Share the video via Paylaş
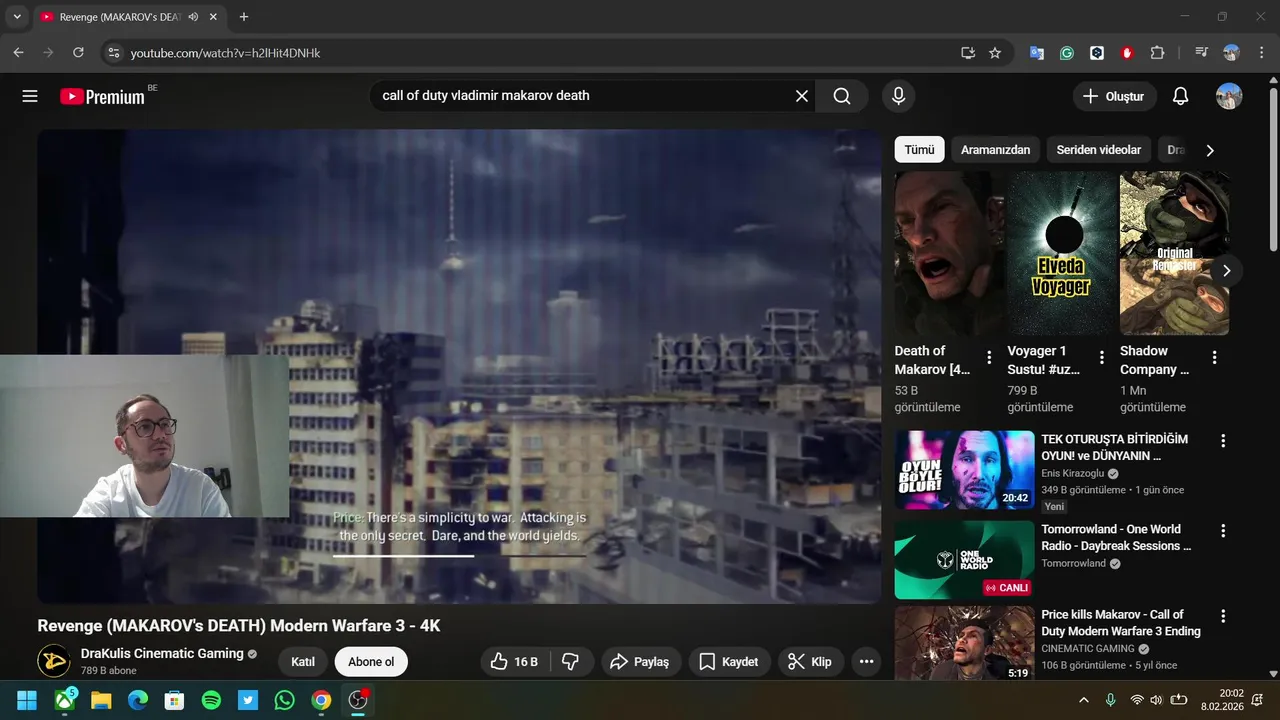This screenshot has width=1280, height=720. pos(641,662)
